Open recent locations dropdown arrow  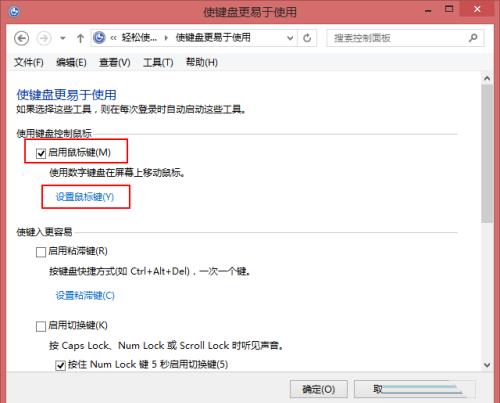tap(63, 38)
